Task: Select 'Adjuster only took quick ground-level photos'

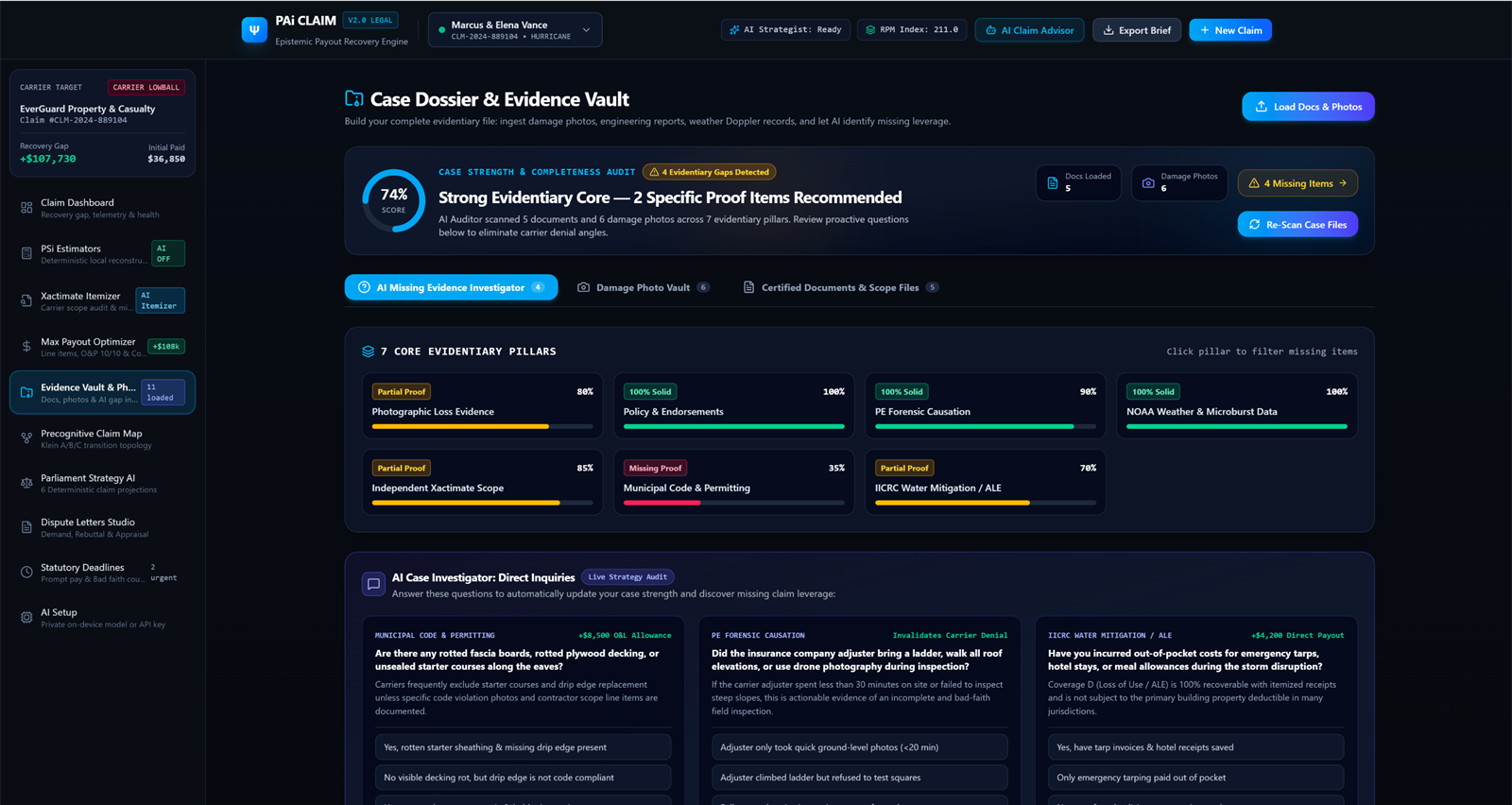Action: tap(859, 747)
